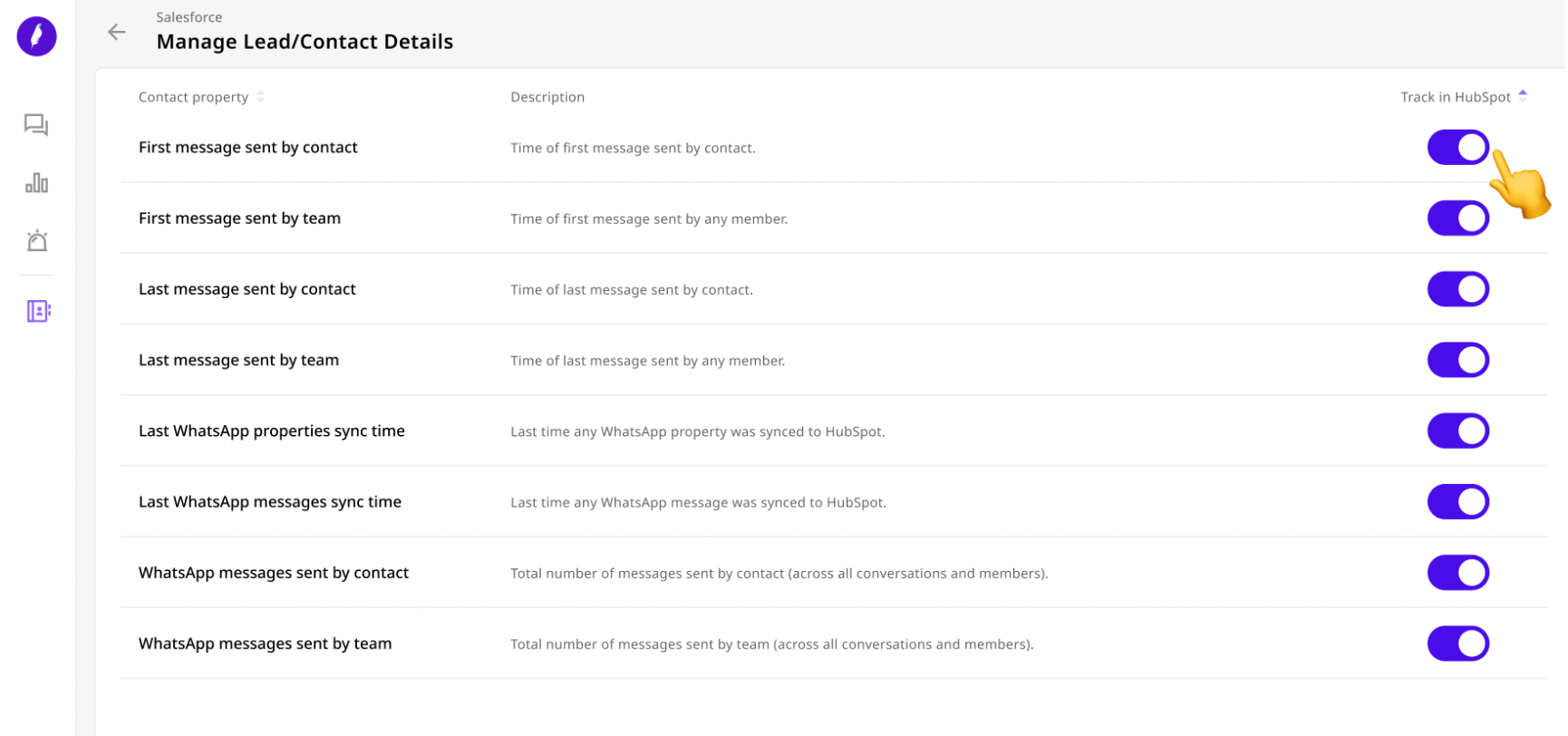
Task: Open the analytics bar chart icon
Action: tap(37, 183)
